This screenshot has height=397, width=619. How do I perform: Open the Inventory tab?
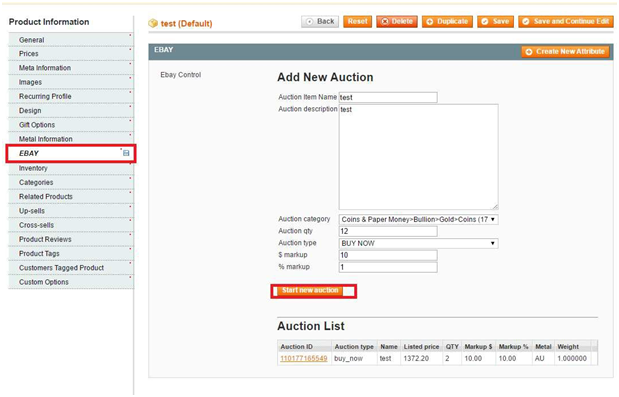71,168
